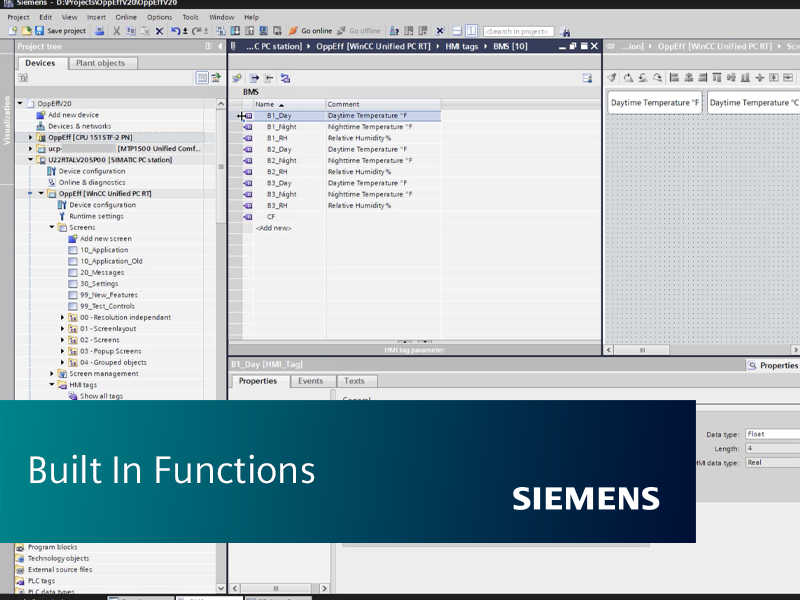Screen dimensions: 800x600
Task: Click Add new screen in tree
Action: 106,239
